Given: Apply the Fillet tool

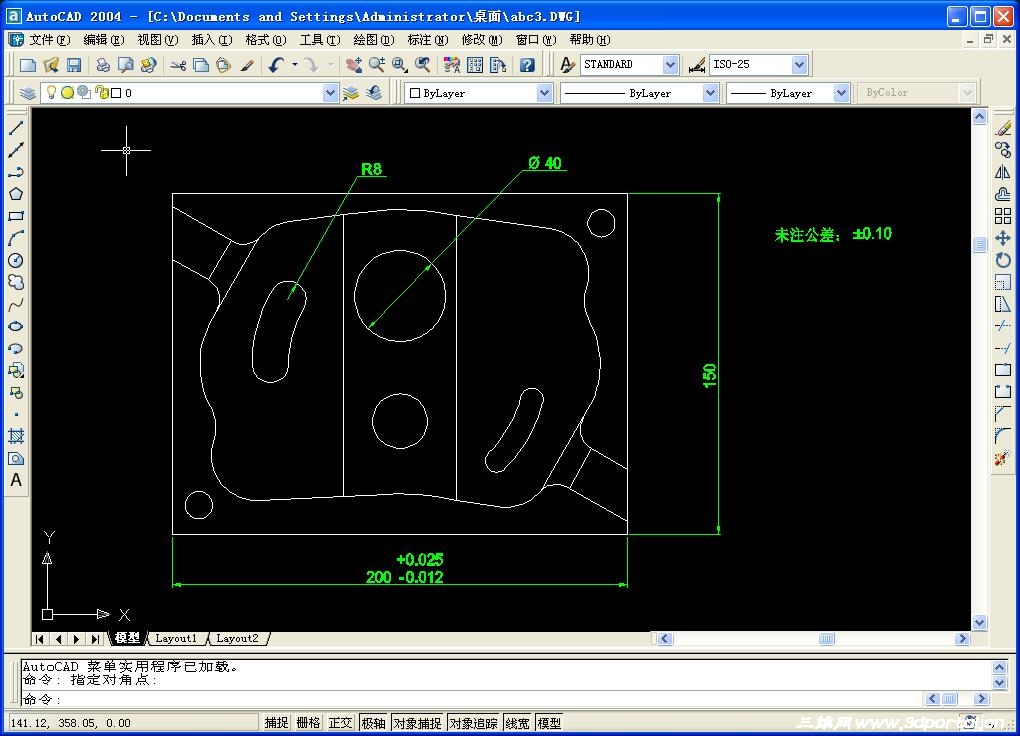Looking at the screenshot, I should click(x=1003, y=436).
